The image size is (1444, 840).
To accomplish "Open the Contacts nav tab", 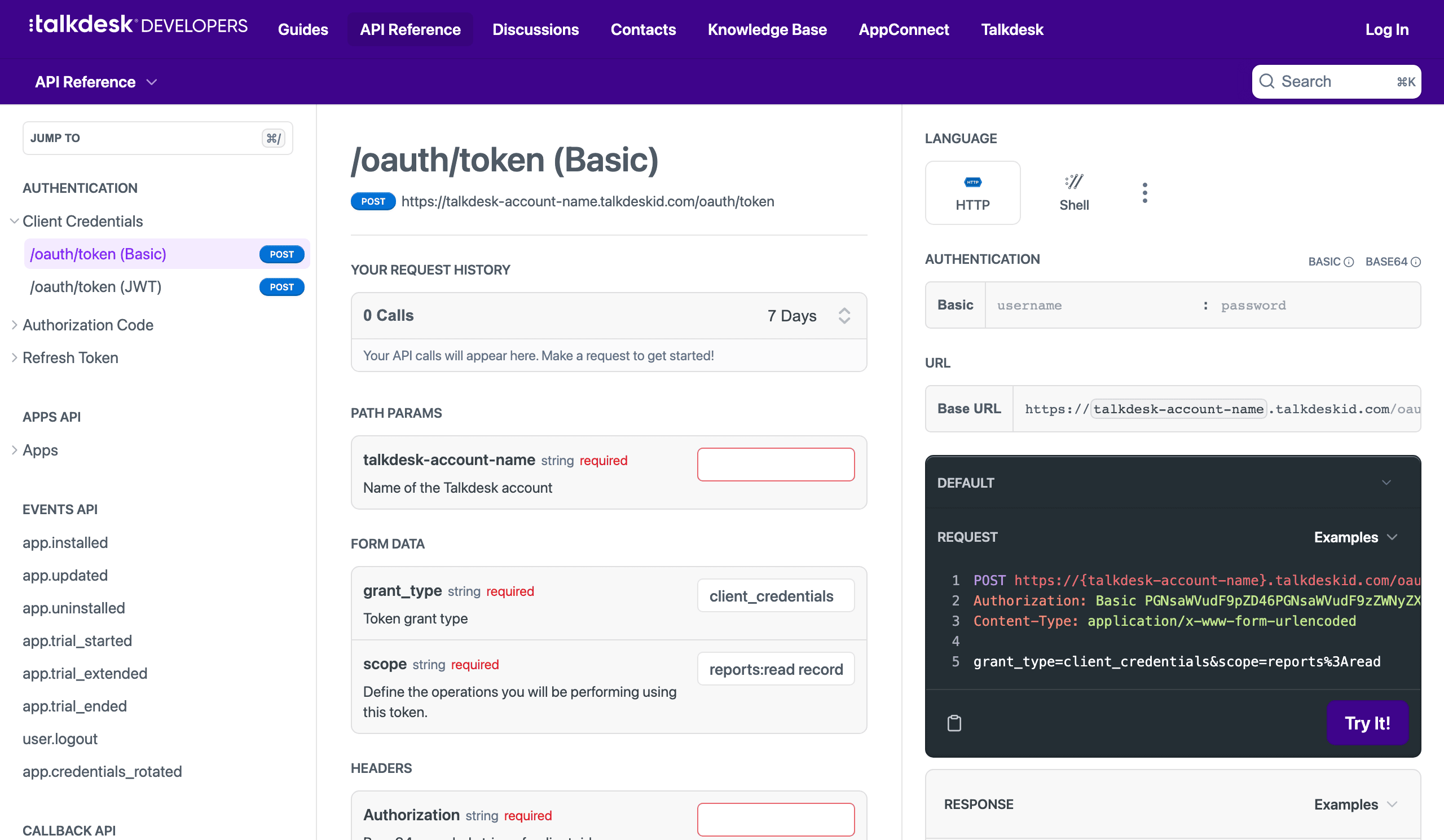I will point(643,29).
